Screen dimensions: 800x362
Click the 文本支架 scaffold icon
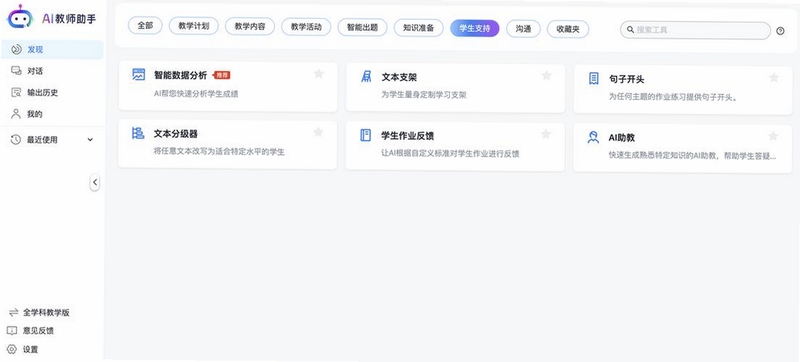[366, 76]
